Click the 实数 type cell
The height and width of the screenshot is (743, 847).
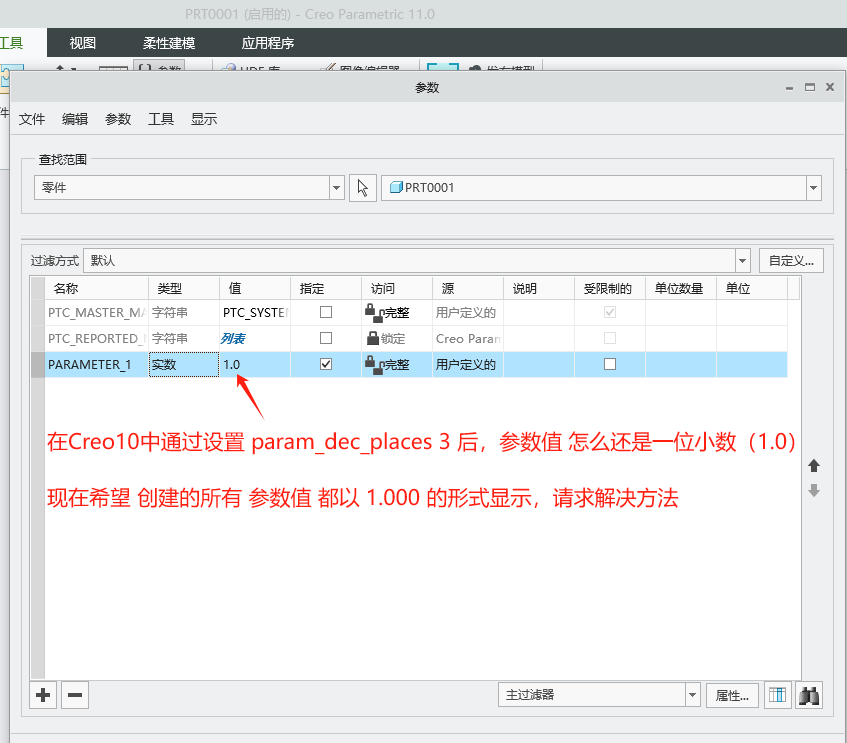pos(184,365)
